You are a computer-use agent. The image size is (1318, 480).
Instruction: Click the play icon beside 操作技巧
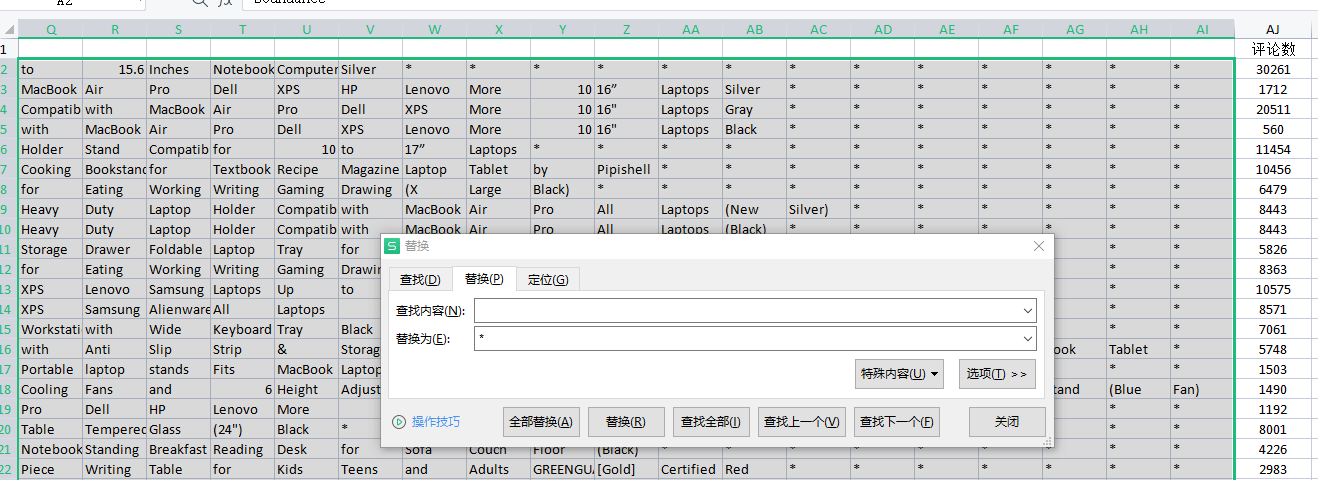coord(400,422)
